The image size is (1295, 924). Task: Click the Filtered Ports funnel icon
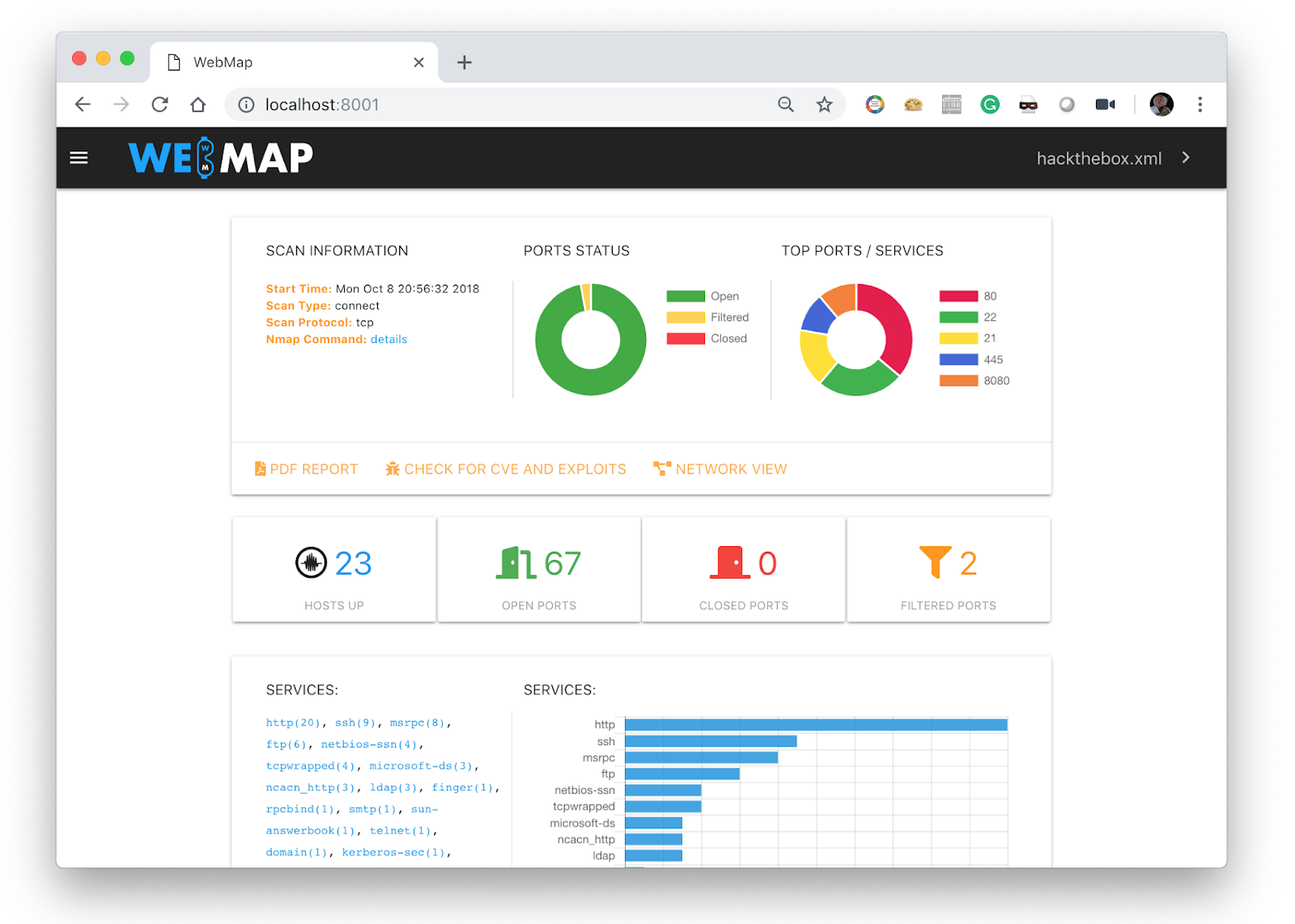point(936,563)
